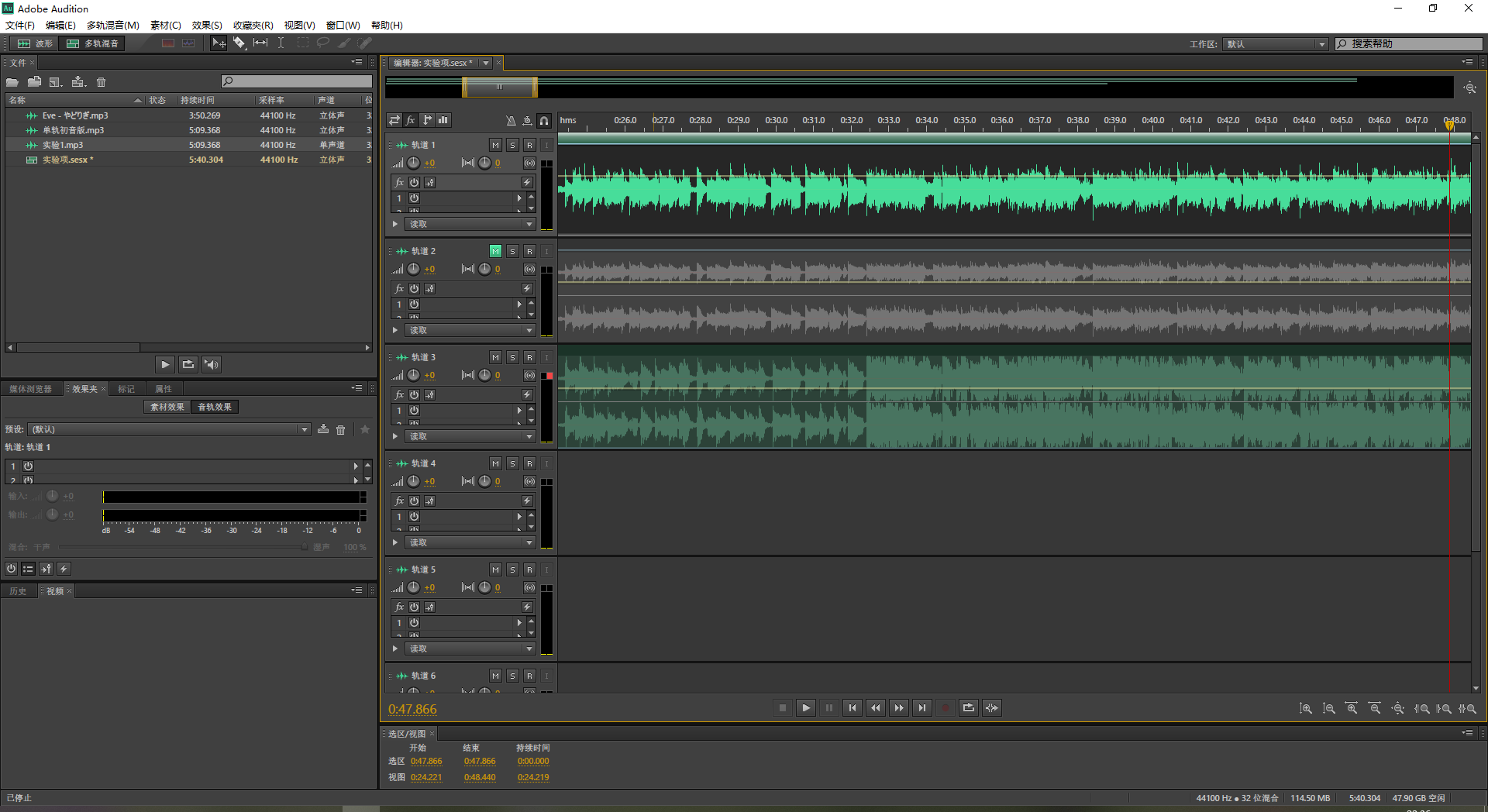Click the 标记 markers tab
Screen dimensions: 1488x812
point(126,389)
